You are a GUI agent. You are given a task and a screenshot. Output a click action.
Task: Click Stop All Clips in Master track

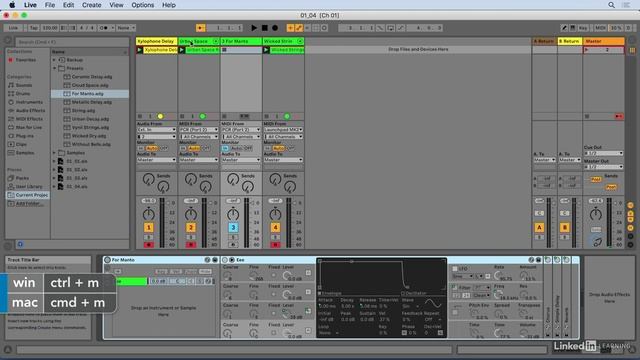[x=587, y=116]
